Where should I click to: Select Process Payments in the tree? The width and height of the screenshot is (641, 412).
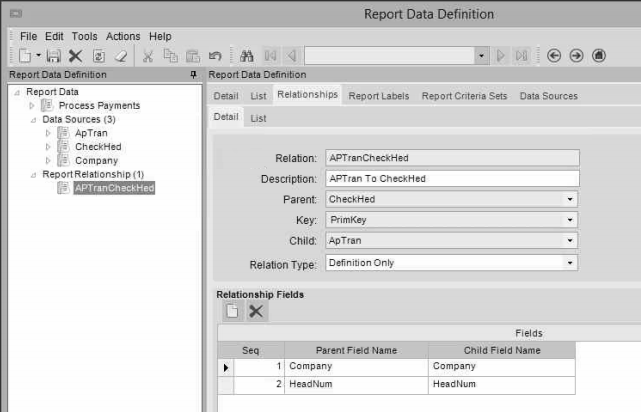(99, 105)
